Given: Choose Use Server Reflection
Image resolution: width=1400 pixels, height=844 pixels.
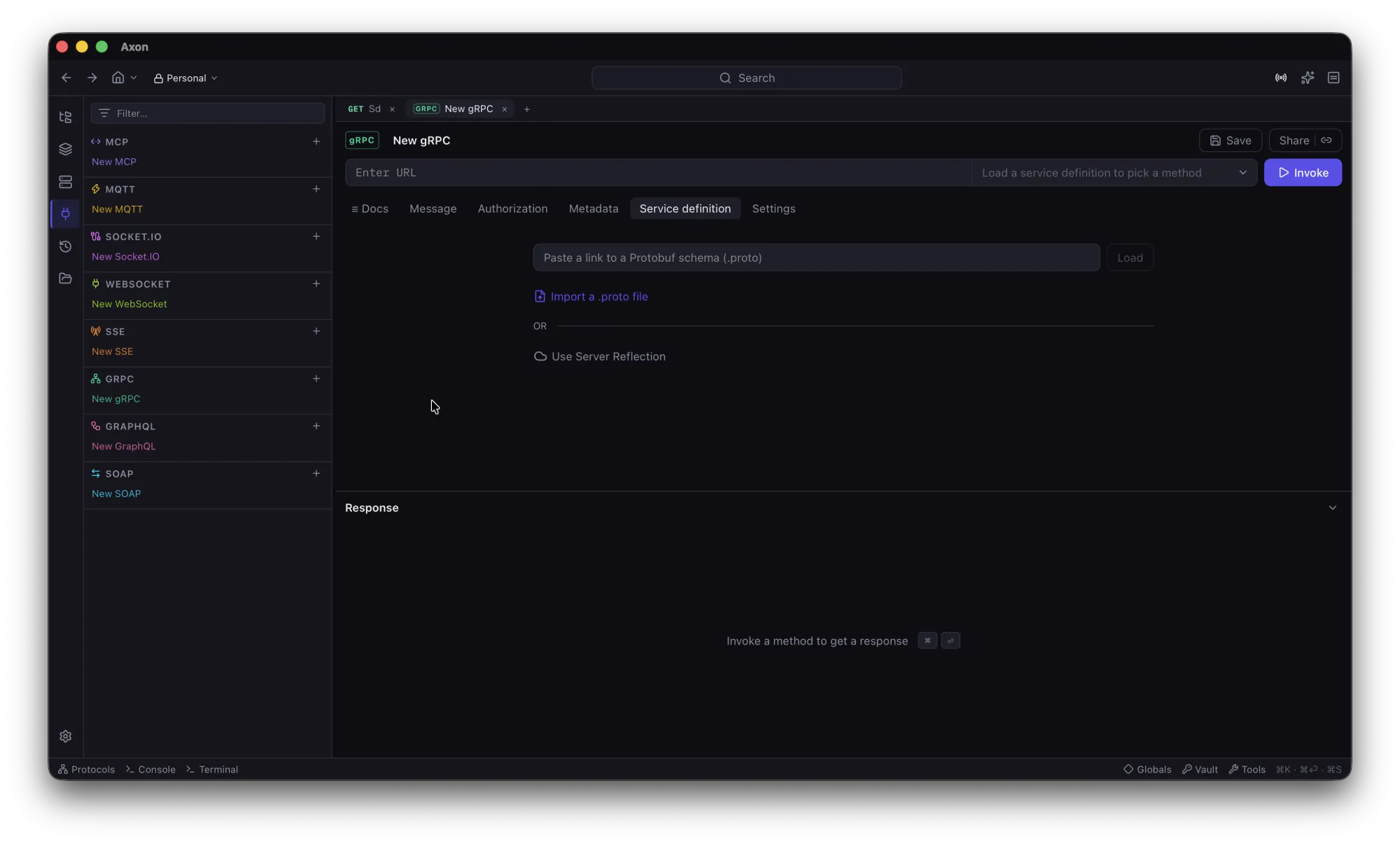Looking at the screenshot, I should pos(600,356).
